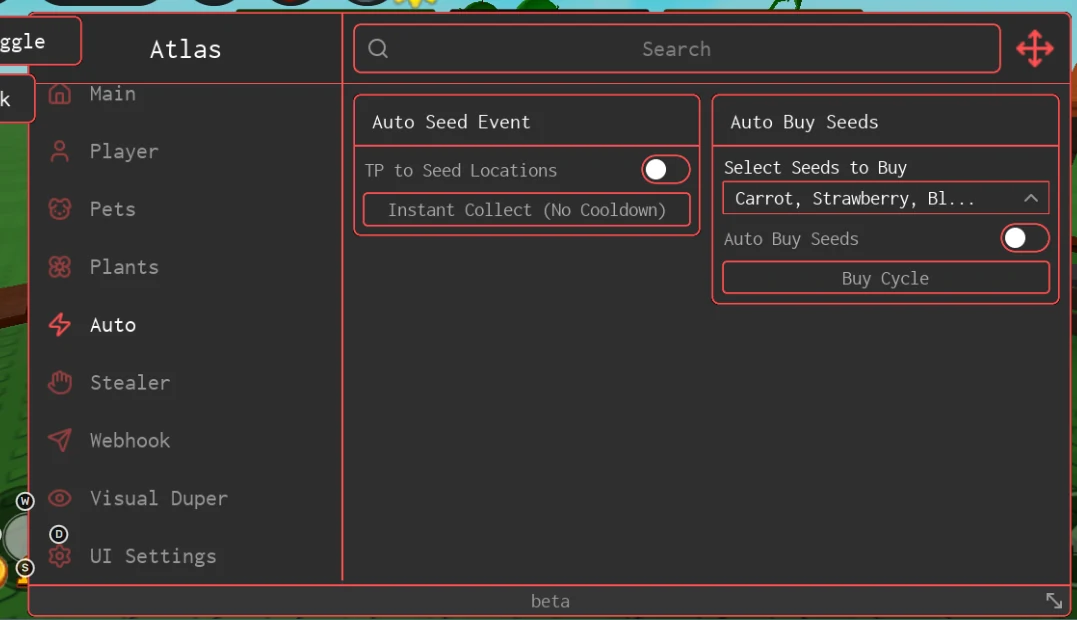Tap the S movement key indicator
Image resolution: width=1077 pixels, height=620 pixels.
pyautogui.click(x=25, y=568)
